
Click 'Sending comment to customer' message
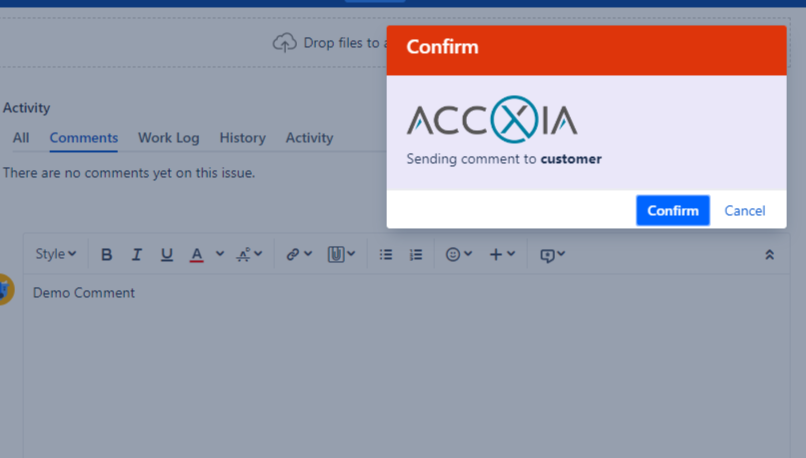click(x=504, y=159)
